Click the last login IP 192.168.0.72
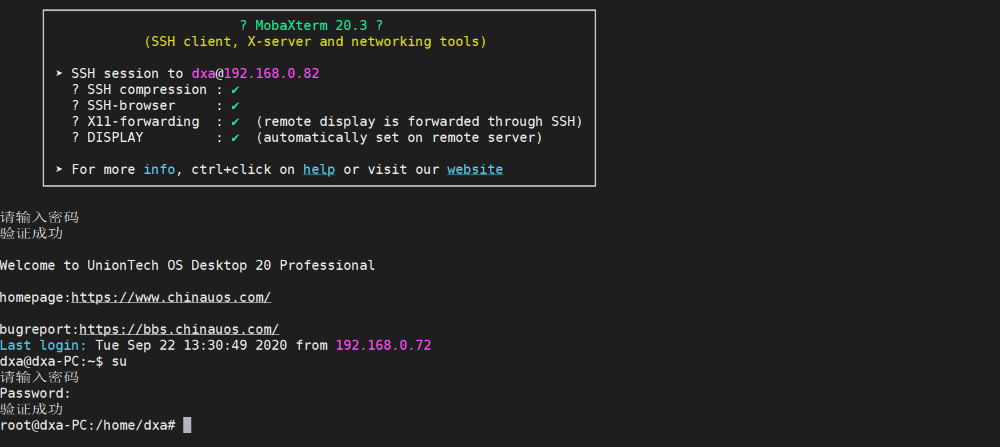The width and height of the screenshot is (1000, 447). click(383, 345)
